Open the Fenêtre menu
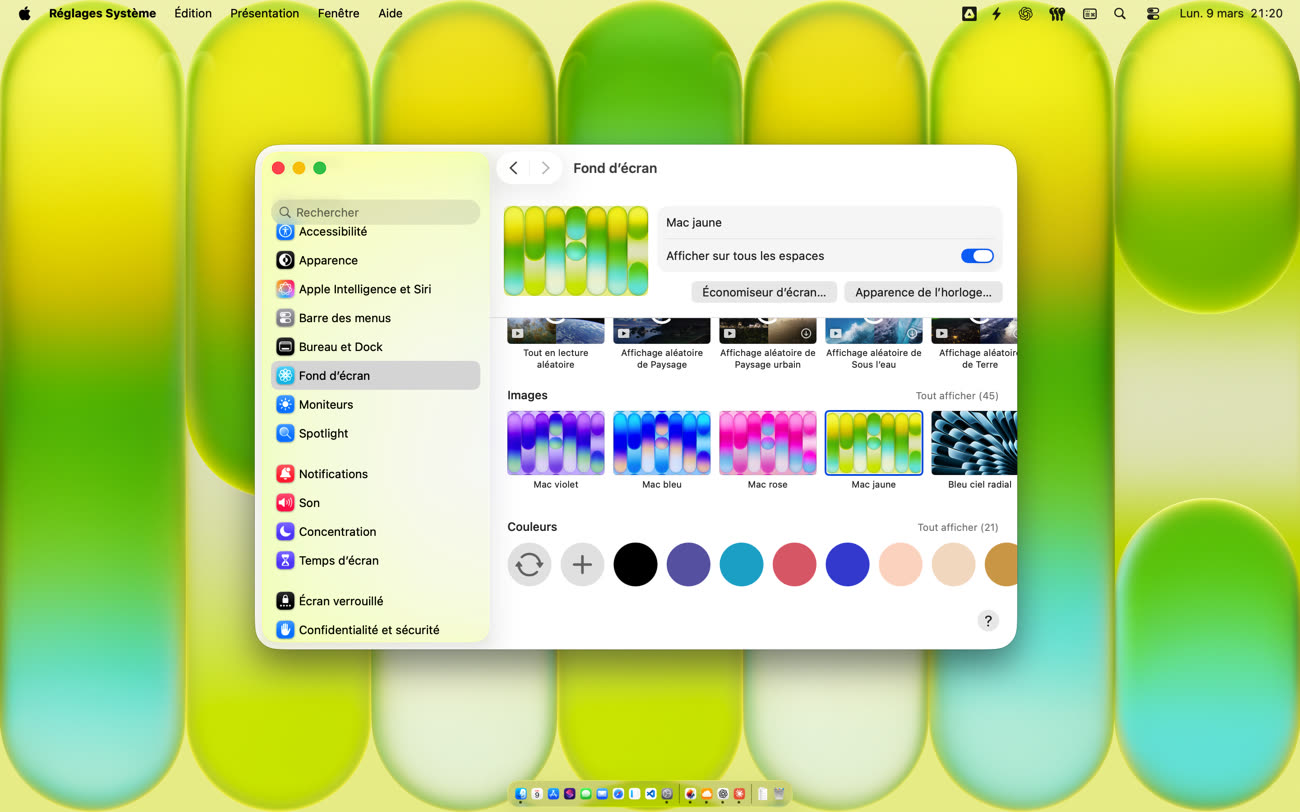This screenshot has width=1300, height=812. click(x=338, y=14)
